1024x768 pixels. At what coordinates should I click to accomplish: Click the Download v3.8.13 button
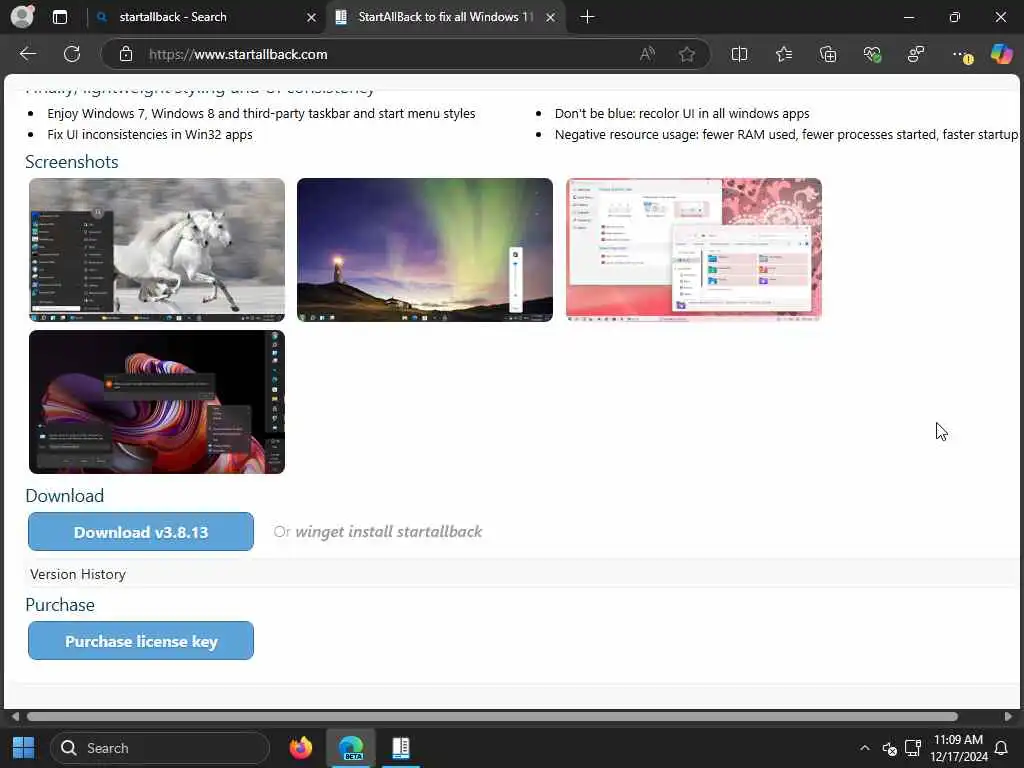pos(141,532)
